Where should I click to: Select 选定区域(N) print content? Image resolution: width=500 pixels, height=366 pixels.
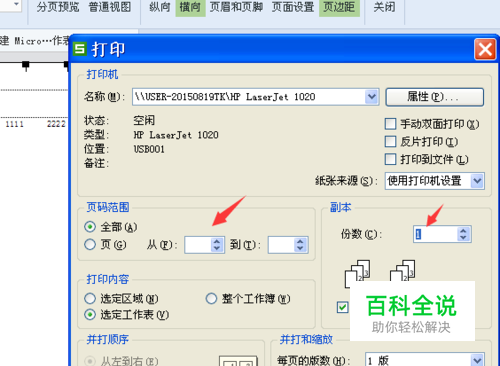pos(90,299)
